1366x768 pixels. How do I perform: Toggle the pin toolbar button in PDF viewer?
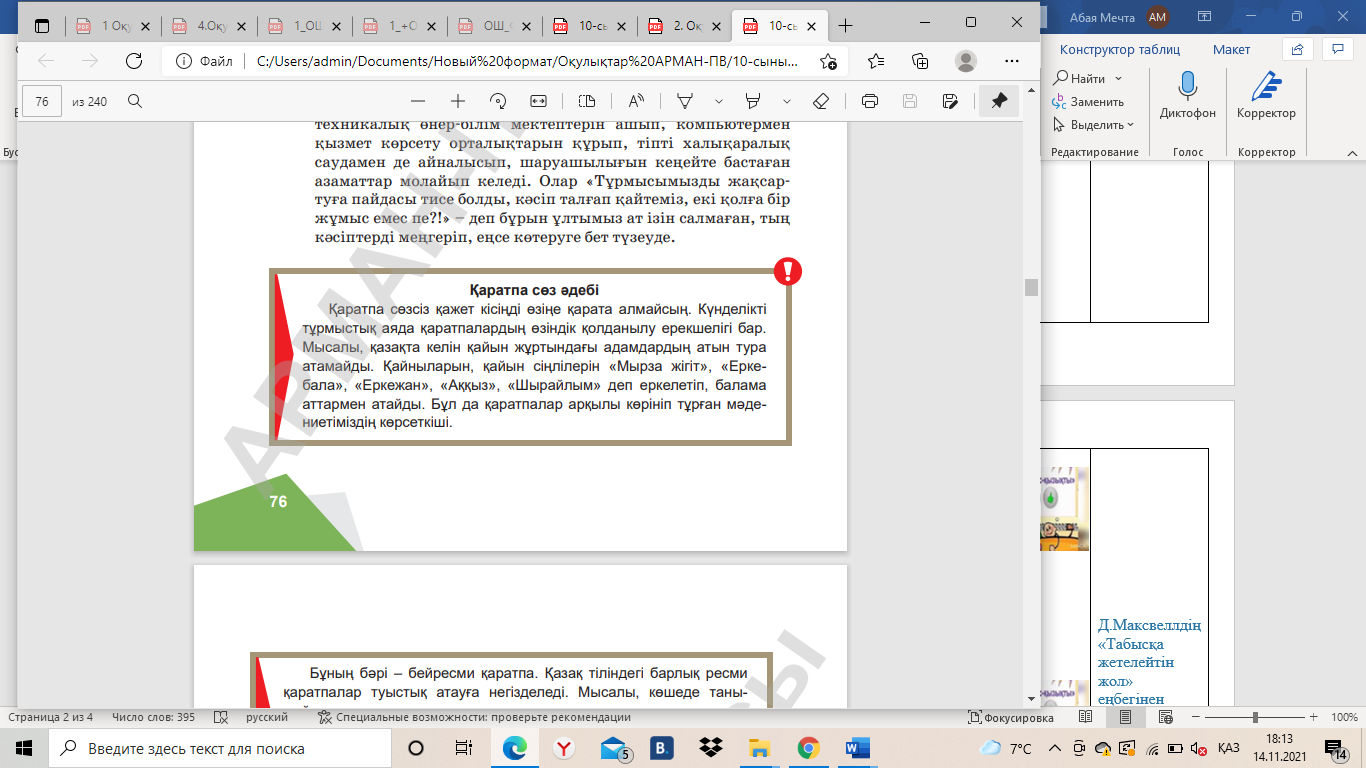coord(998,101)
